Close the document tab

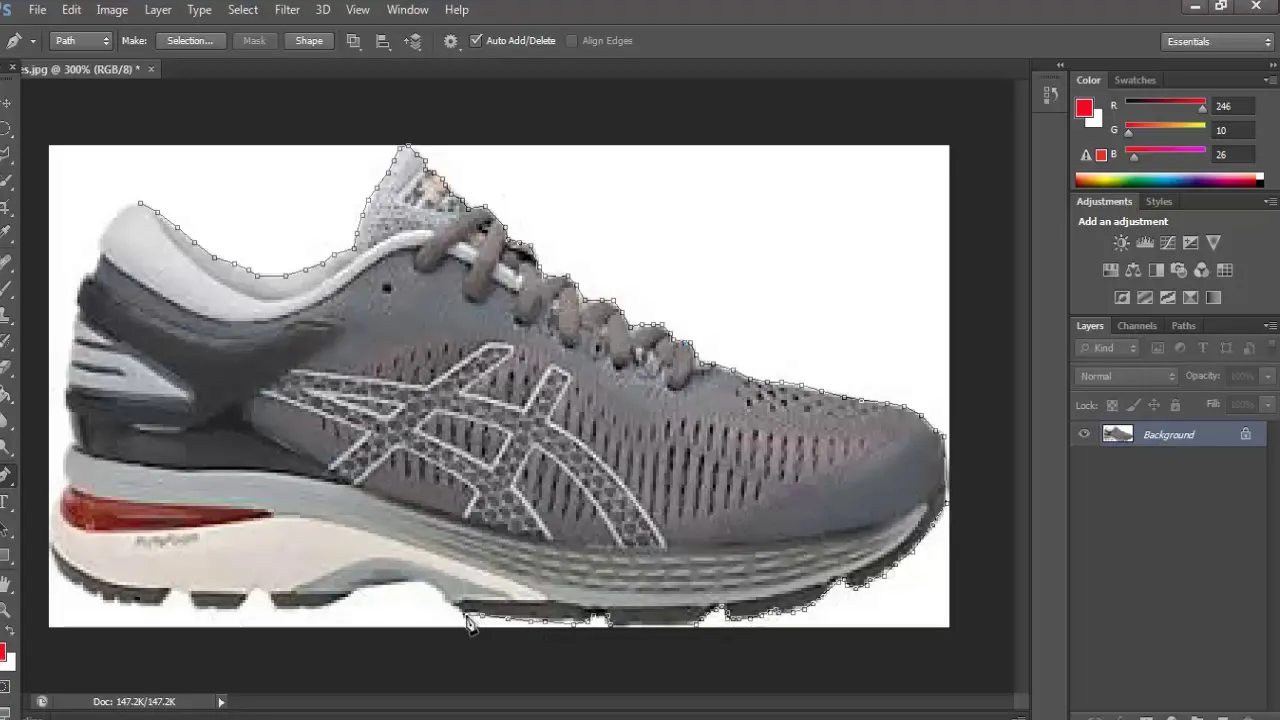pos(152,69)
